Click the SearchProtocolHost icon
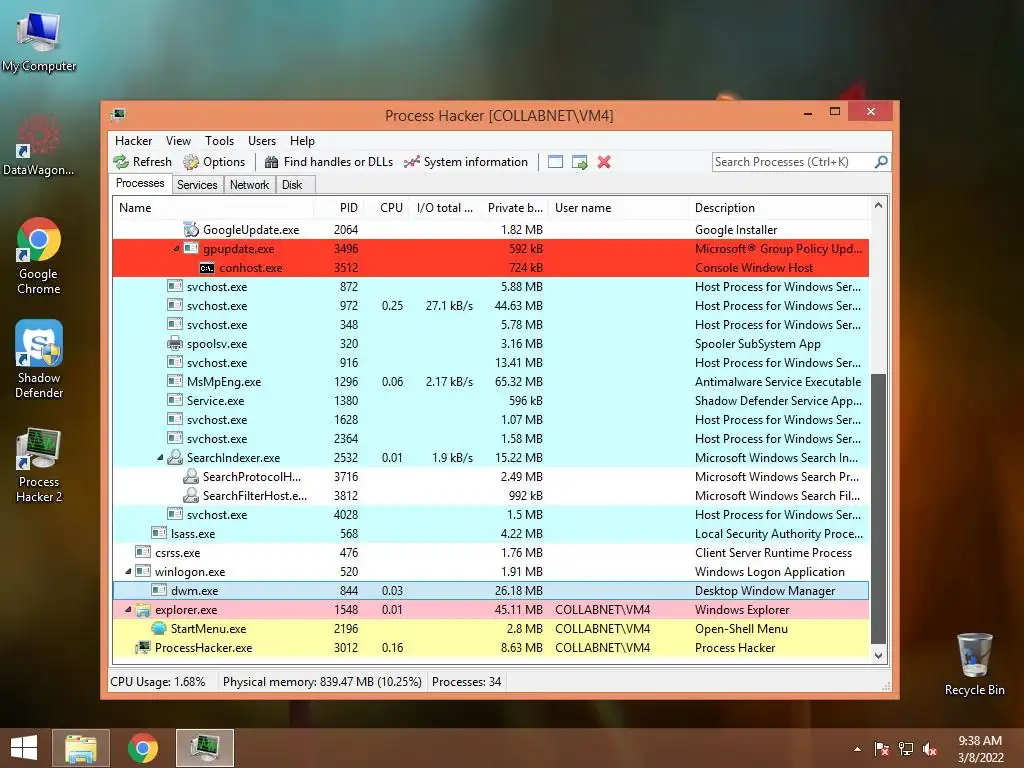1024x768 pixels. coord(191,476)
